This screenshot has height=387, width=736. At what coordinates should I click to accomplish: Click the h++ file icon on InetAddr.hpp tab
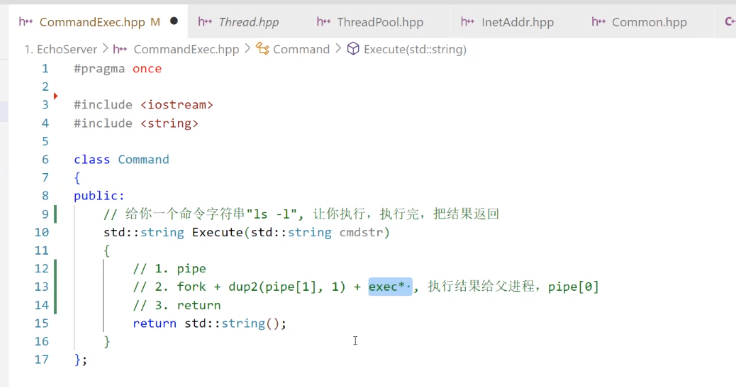point(468,22)
